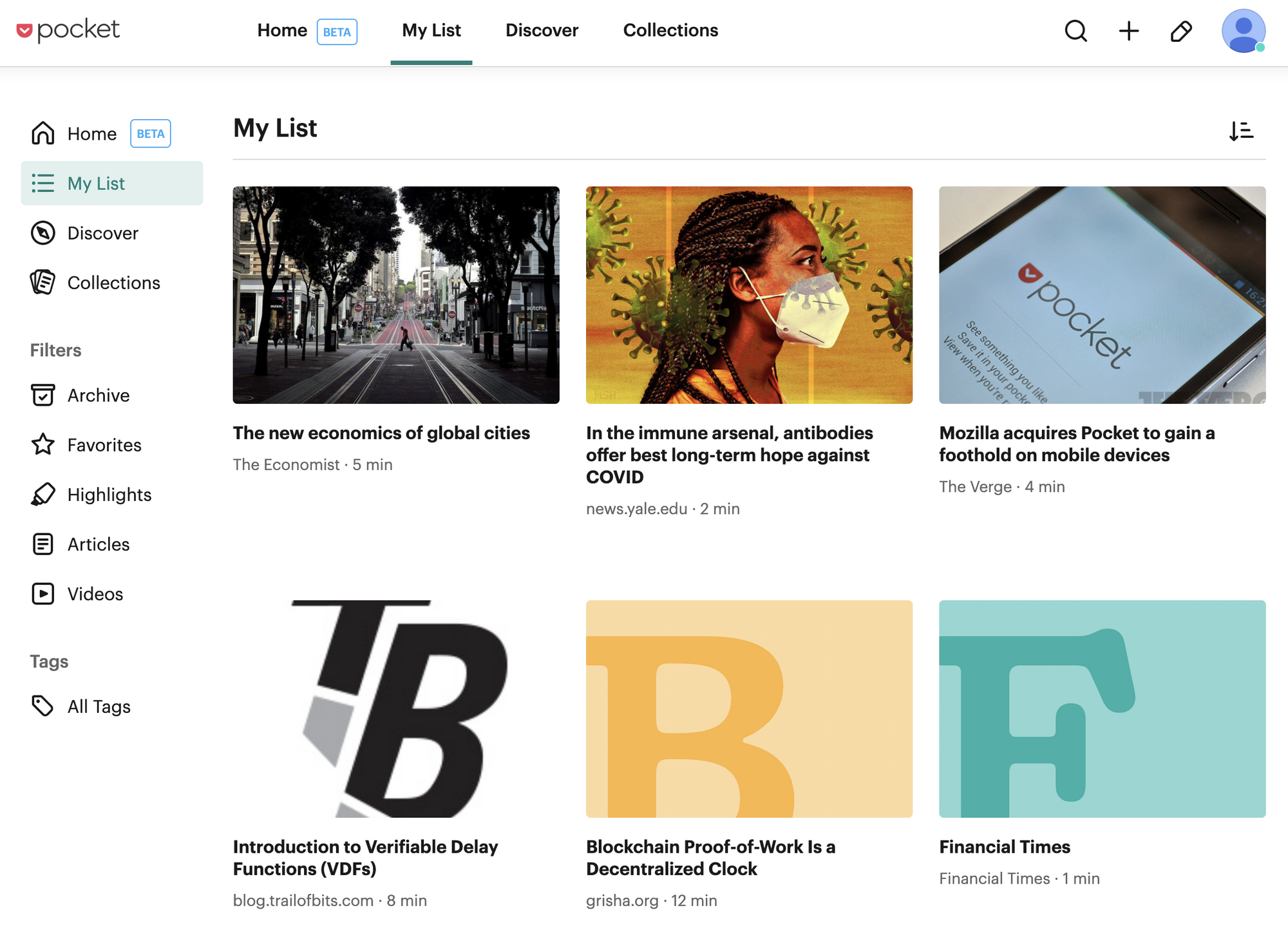Filter by Videos label
The image size is (1288, 928).
point(95,594)
